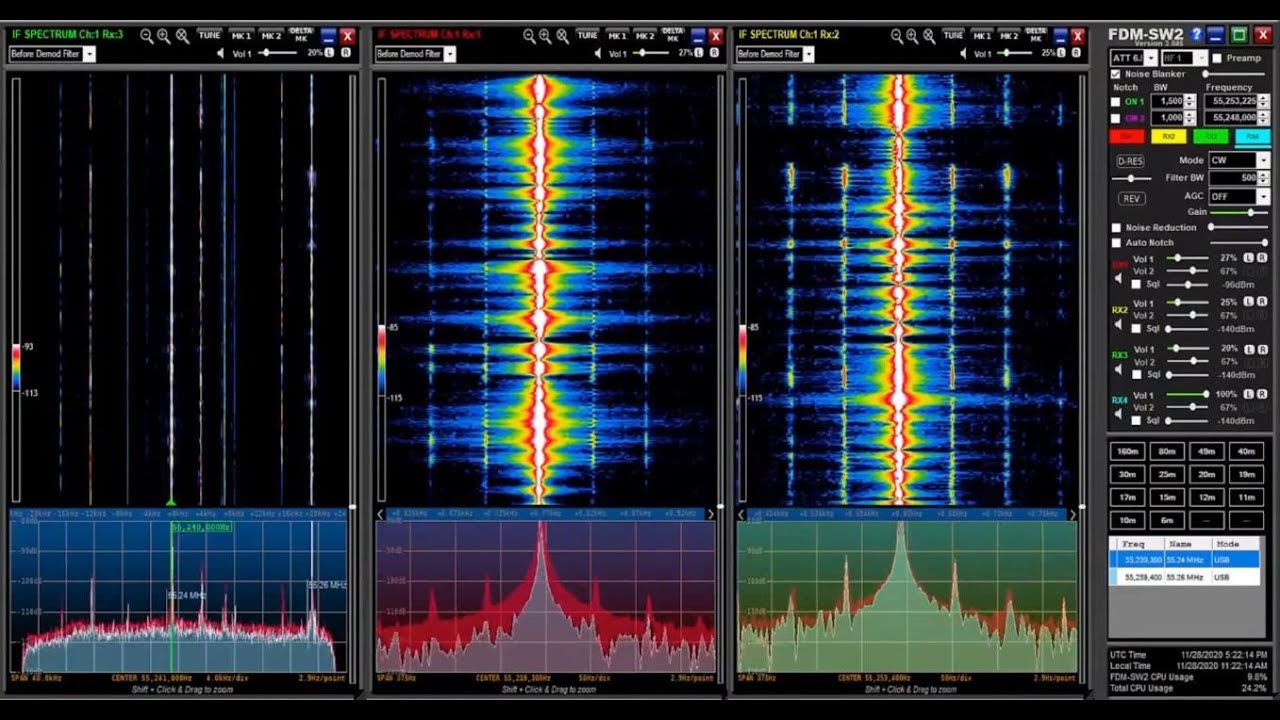The image size is (1280, 720).
Task: Click the D-RES button
Action: point(1130,161)
